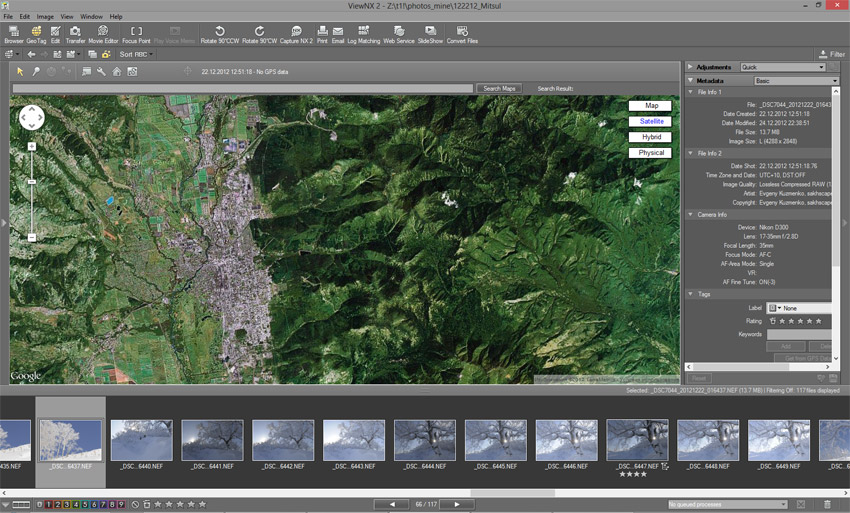Collapse the Tags section
This screenshot has height=513, width=850.
(x=691, y=294)
